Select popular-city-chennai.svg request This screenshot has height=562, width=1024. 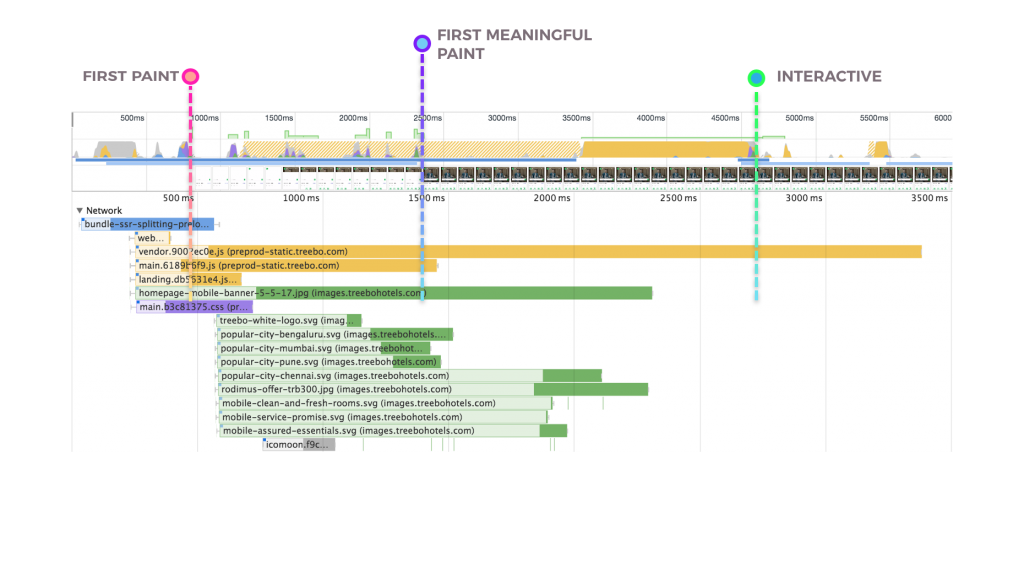[x=410, y=376]
